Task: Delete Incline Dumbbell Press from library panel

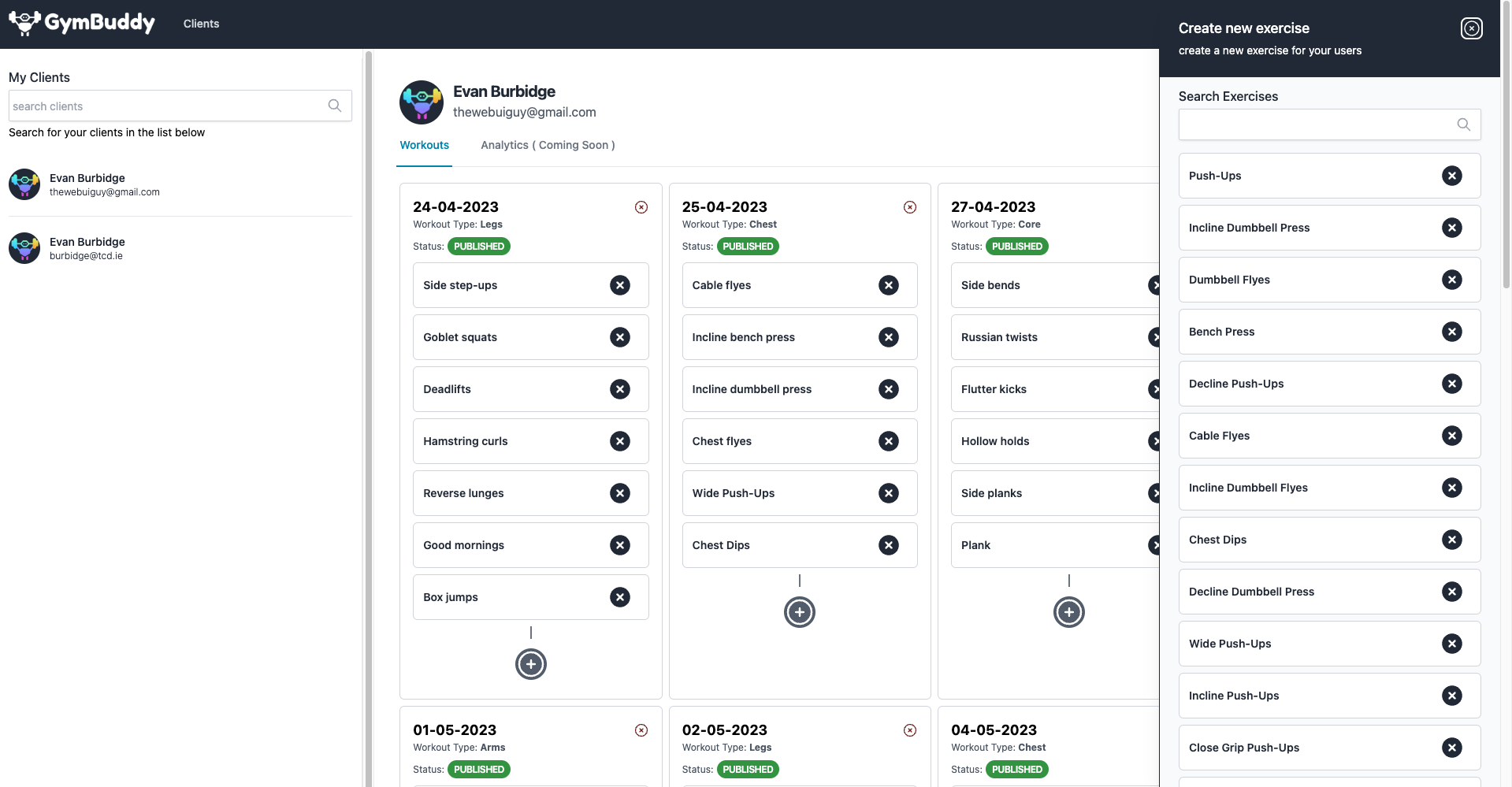Action: point(1452,228)
